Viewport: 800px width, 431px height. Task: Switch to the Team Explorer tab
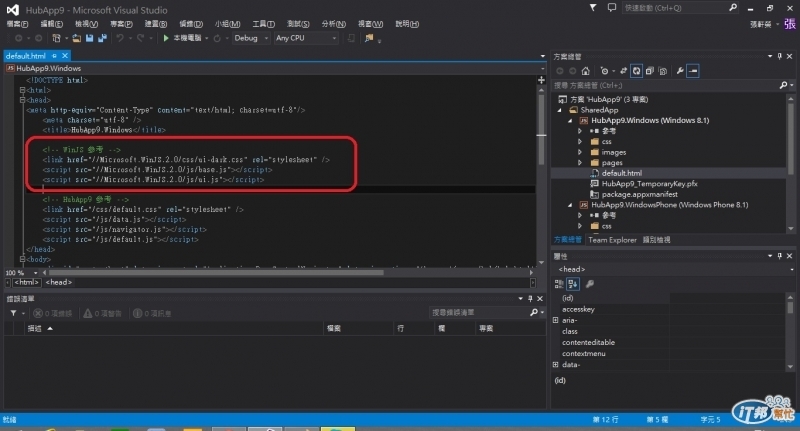612,240
